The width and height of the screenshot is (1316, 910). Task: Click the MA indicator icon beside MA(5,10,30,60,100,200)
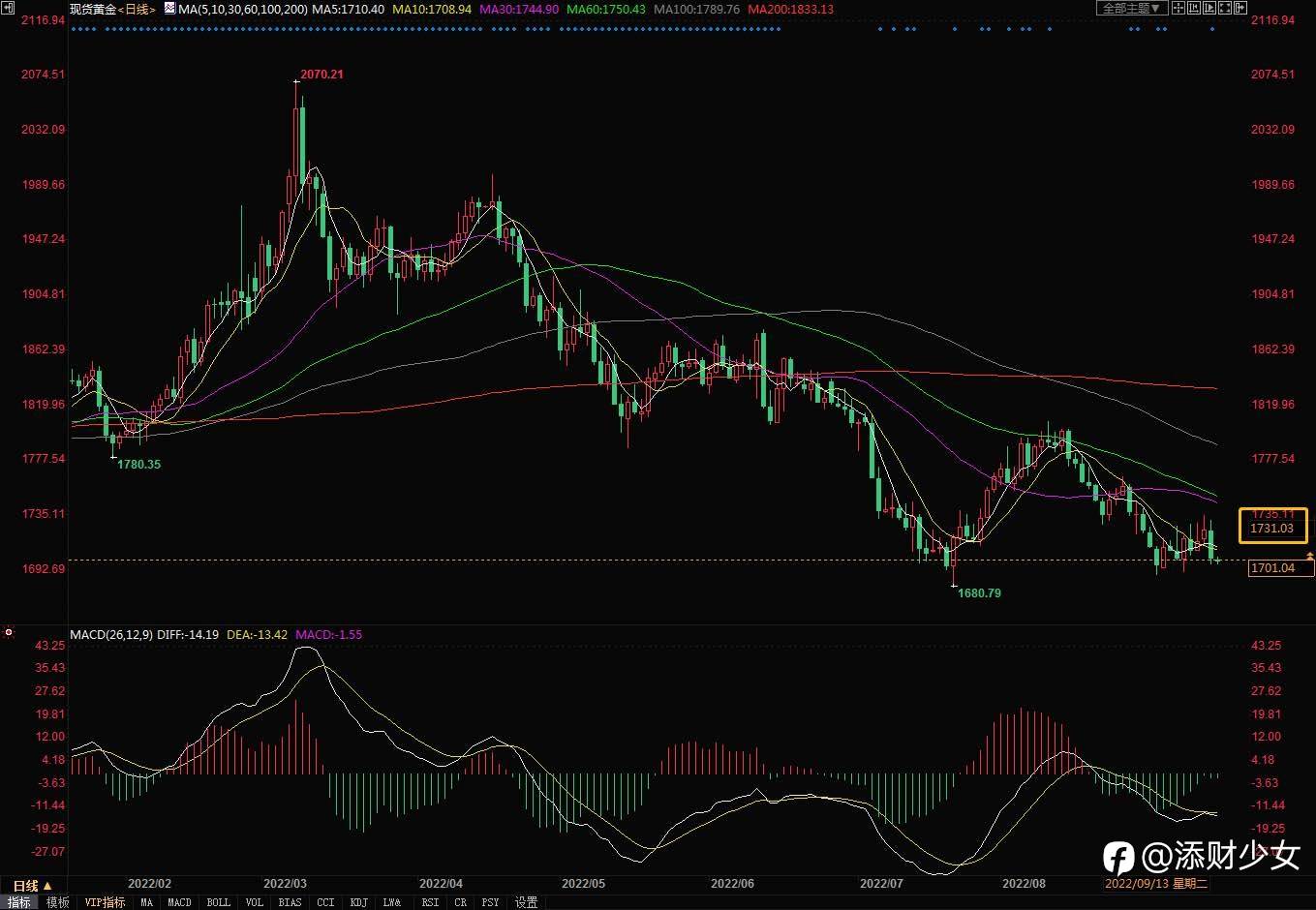(169, 9)
